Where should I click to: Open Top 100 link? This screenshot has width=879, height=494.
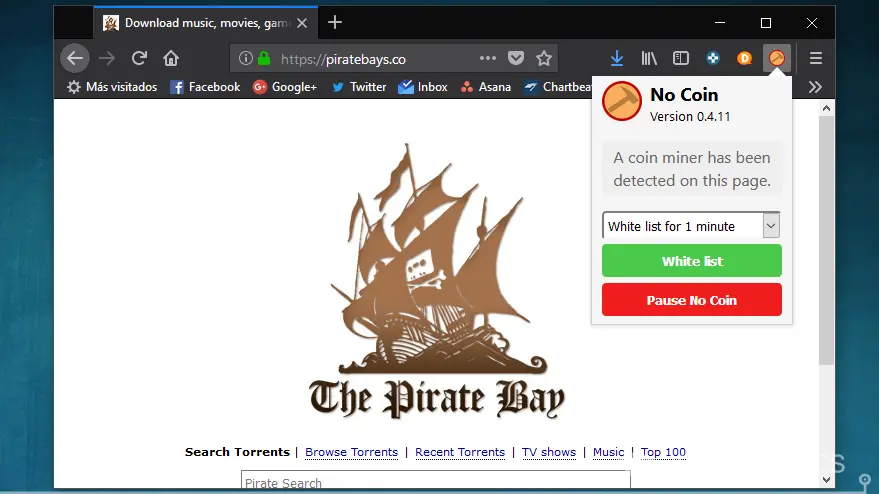pos(663,452)
